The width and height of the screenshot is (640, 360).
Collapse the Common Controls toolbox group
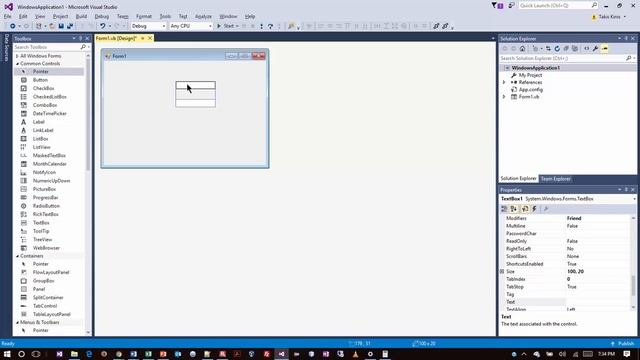coord(18,64)
